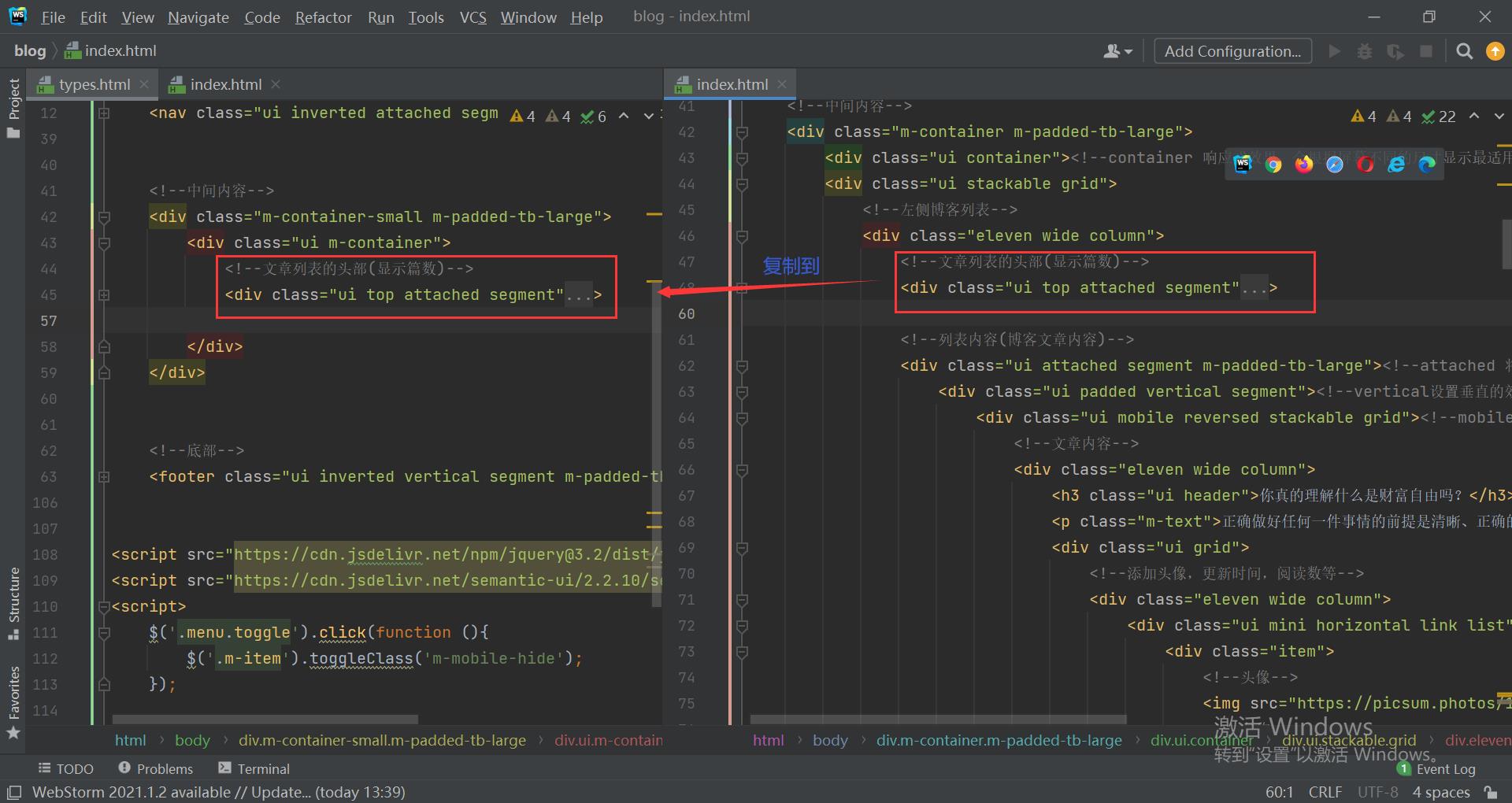Open page in Edge browser icon
Image resolution: width=1512 pixels, height=803 pixels.
click(x=1427, y=164)
